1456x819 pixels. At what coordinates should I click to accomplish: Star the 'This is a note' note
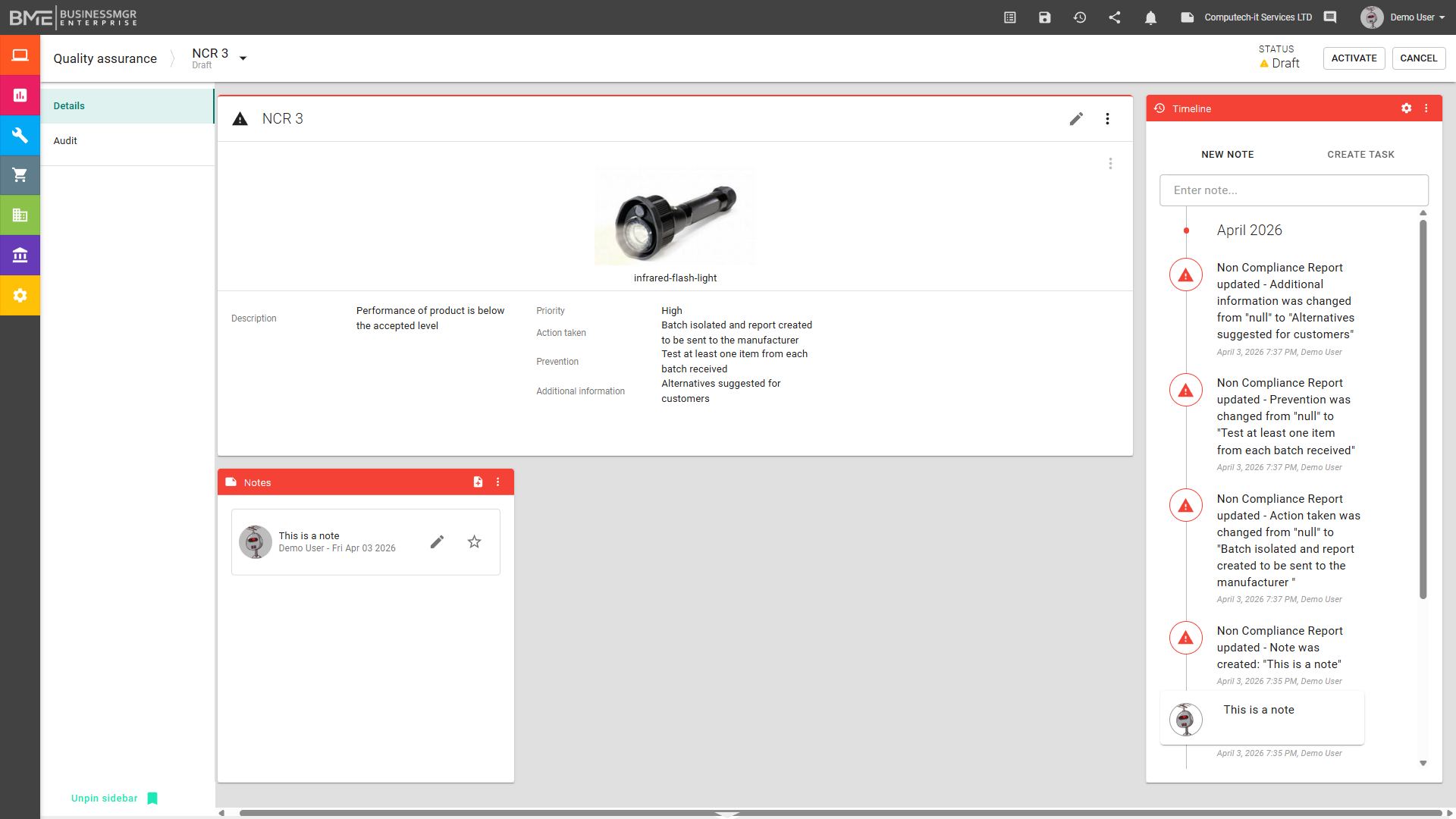coord(474,541)
